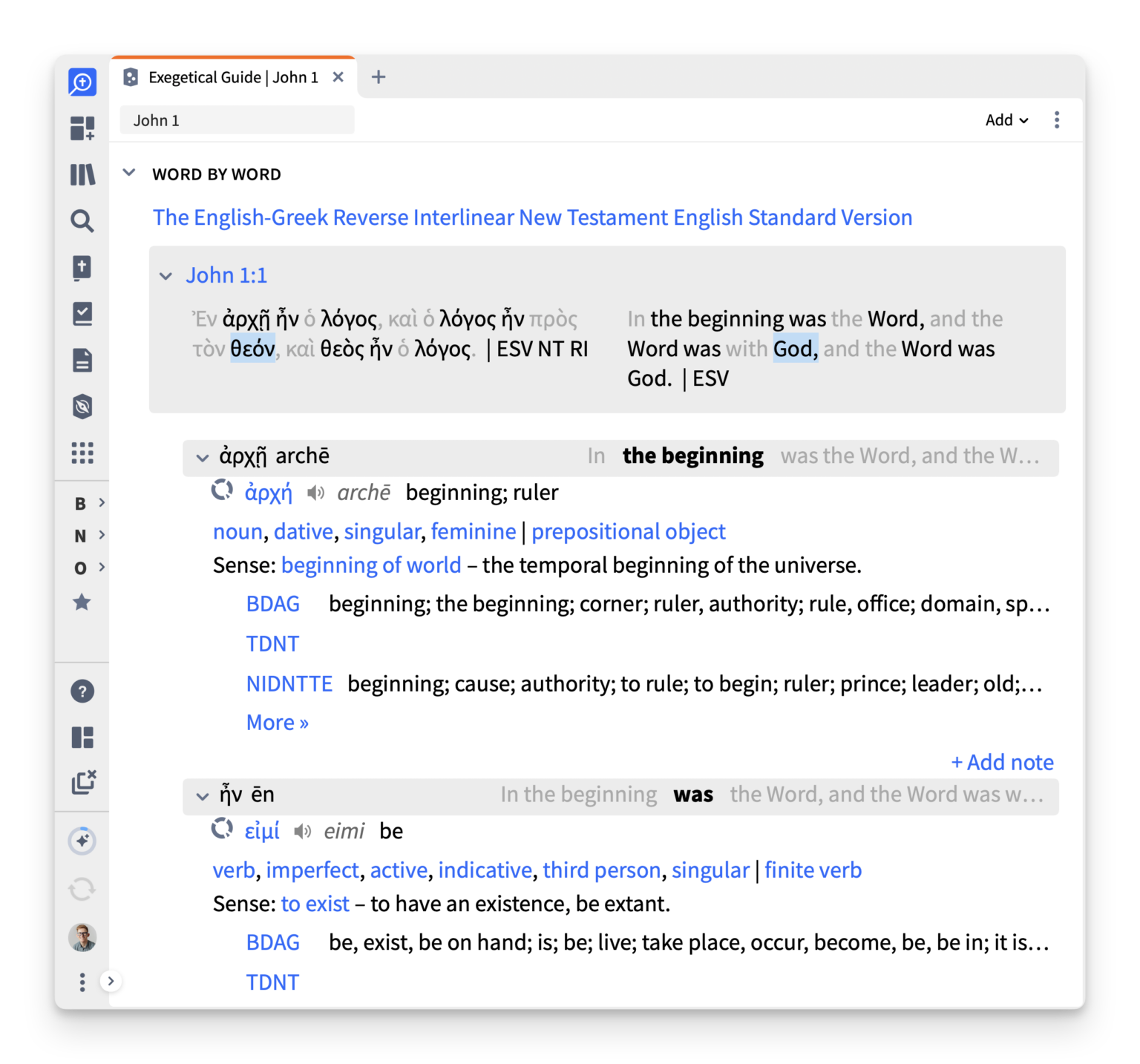Collapse the ἦν ēn word entry

tap(202, 796)
